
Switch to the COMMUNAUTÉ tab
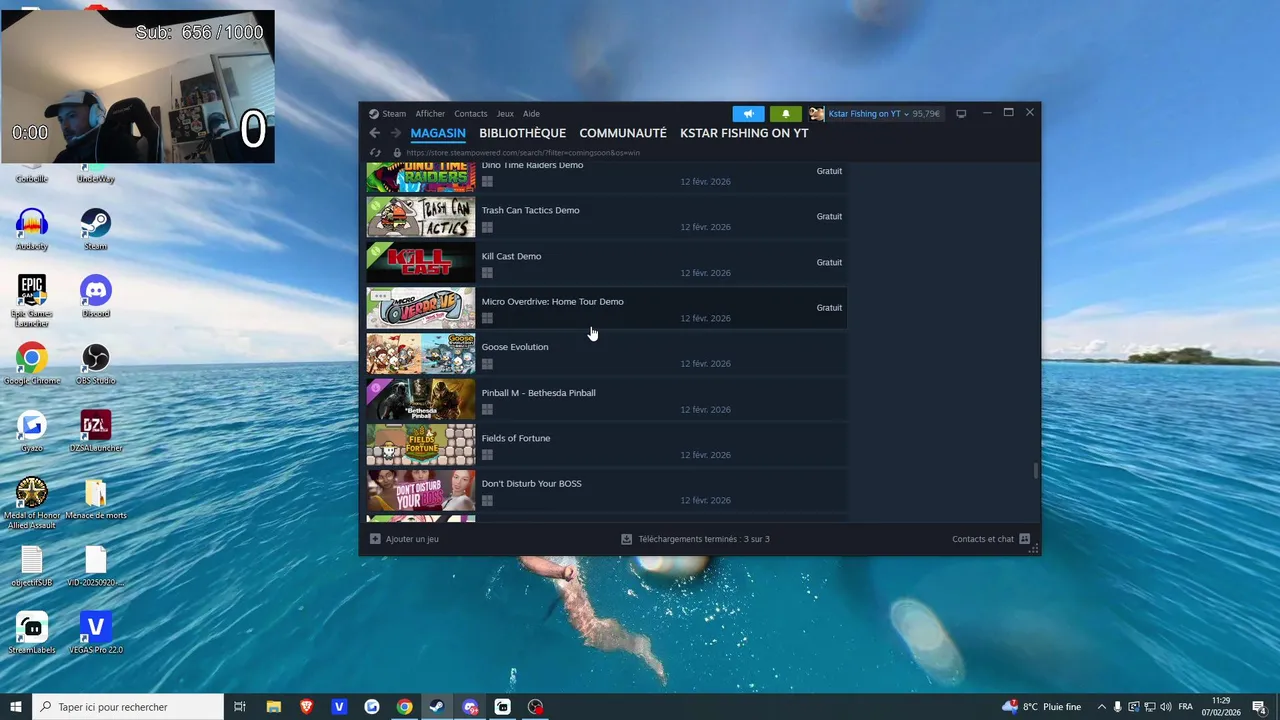pyautogui.click(x=623, y=133)
